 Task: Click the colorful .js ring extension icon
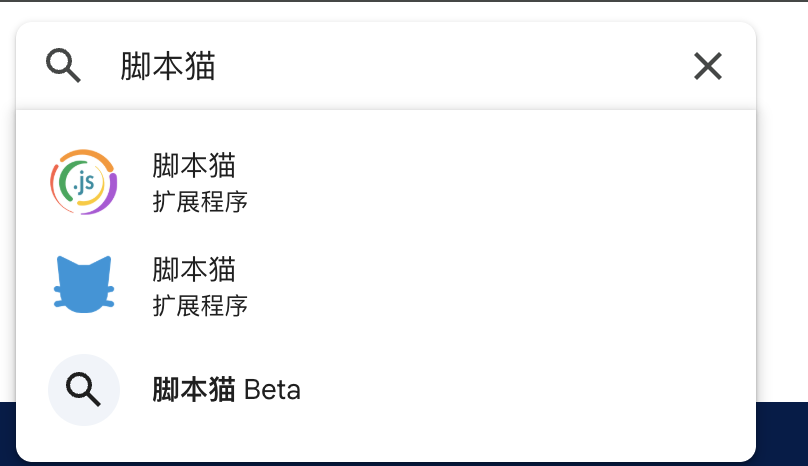pyautogui.click(x=84, y=182)
